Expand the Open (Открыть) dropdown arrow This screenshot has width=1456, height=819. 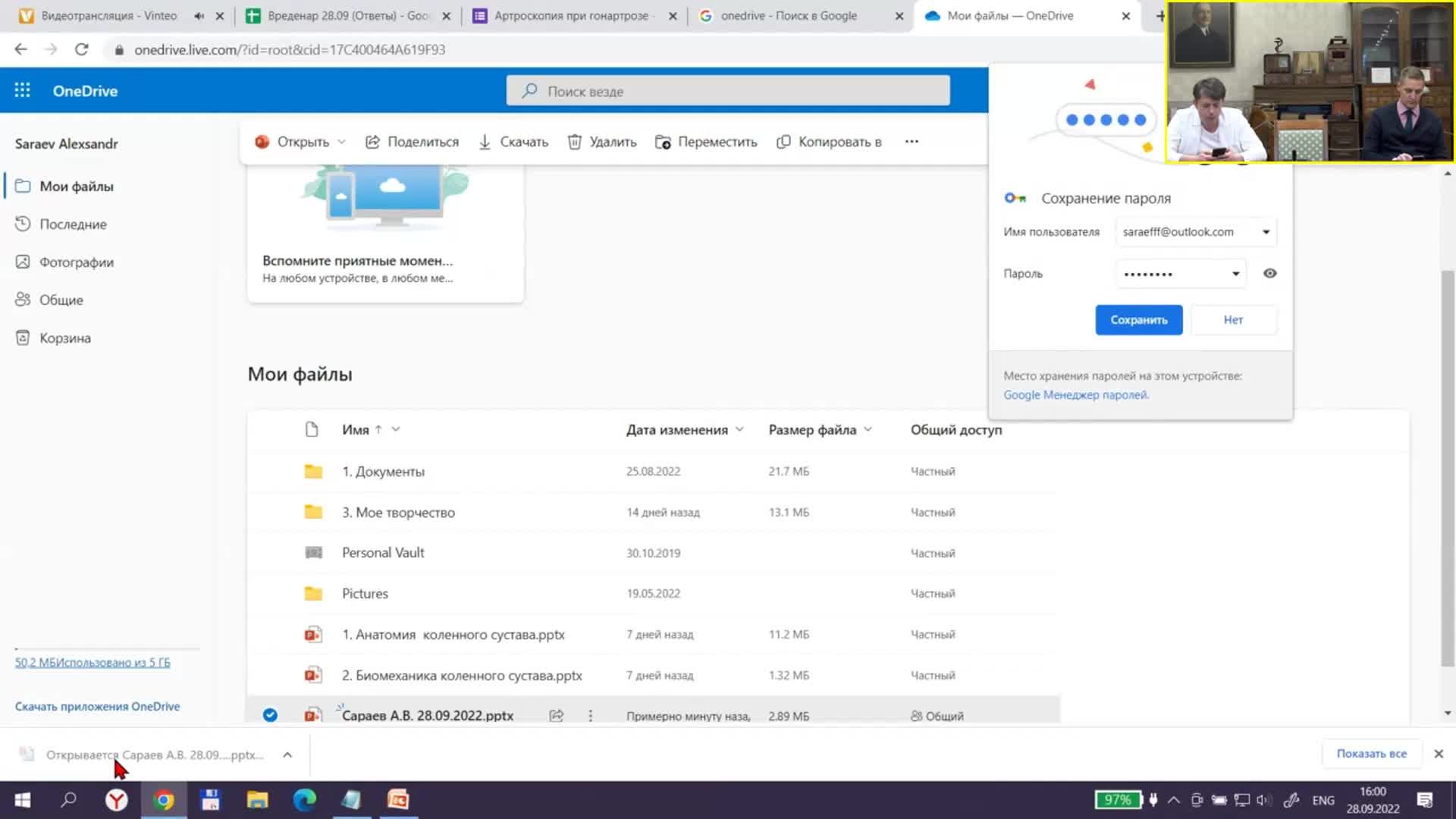(x=342, y=142)
